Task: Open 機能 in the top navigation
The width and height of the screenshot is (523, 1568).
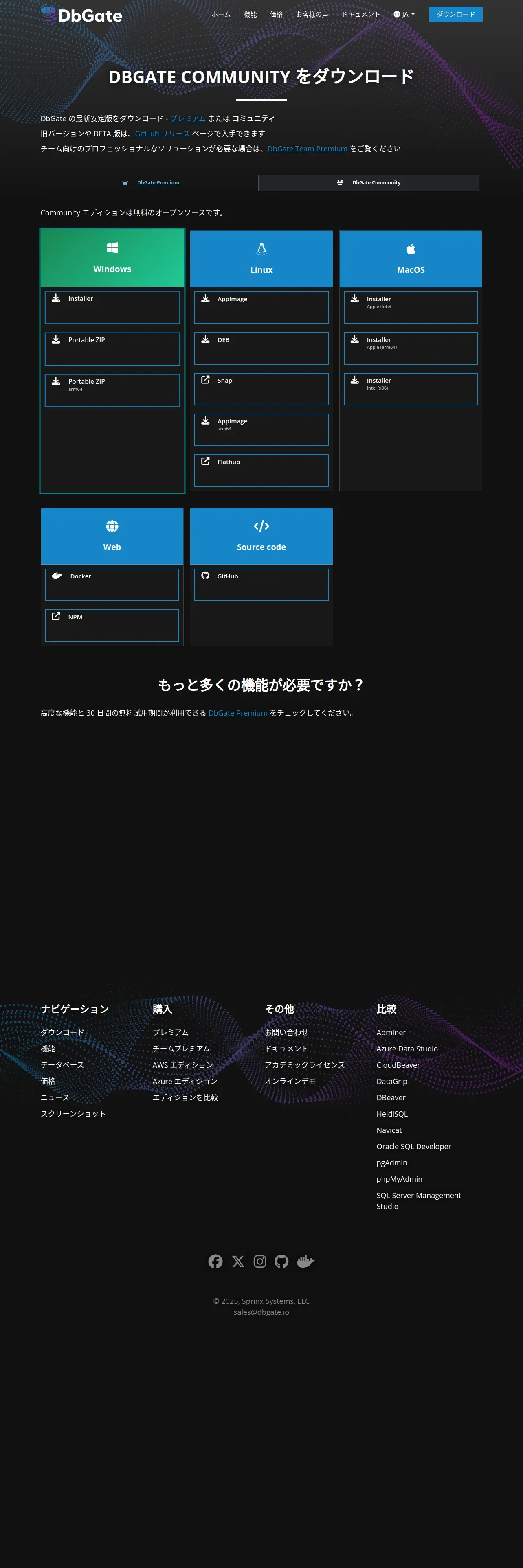Action: 250,15
